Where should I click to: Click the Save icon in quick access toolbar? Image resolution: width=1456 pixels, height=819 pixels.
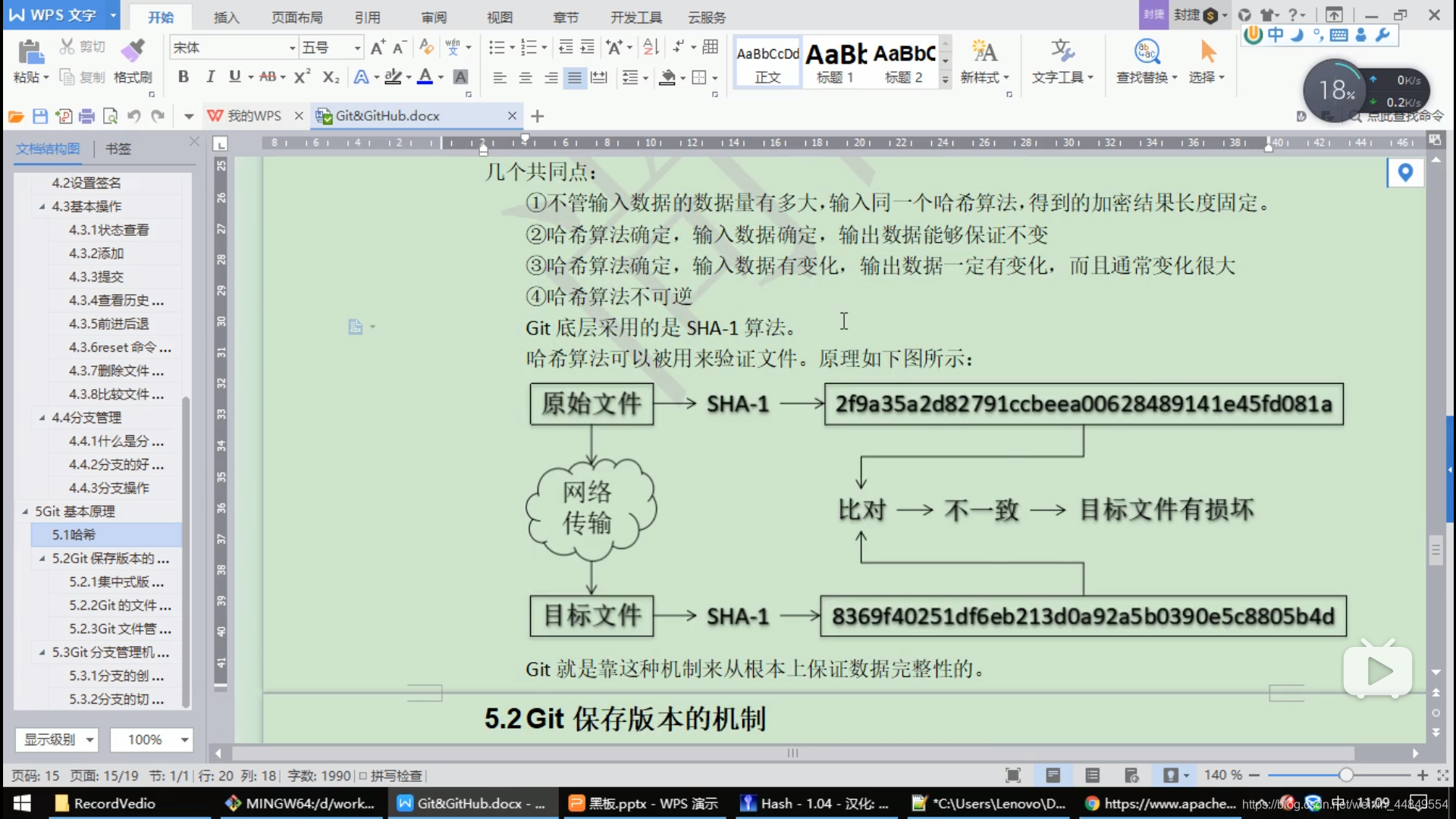tap(40, 116)
